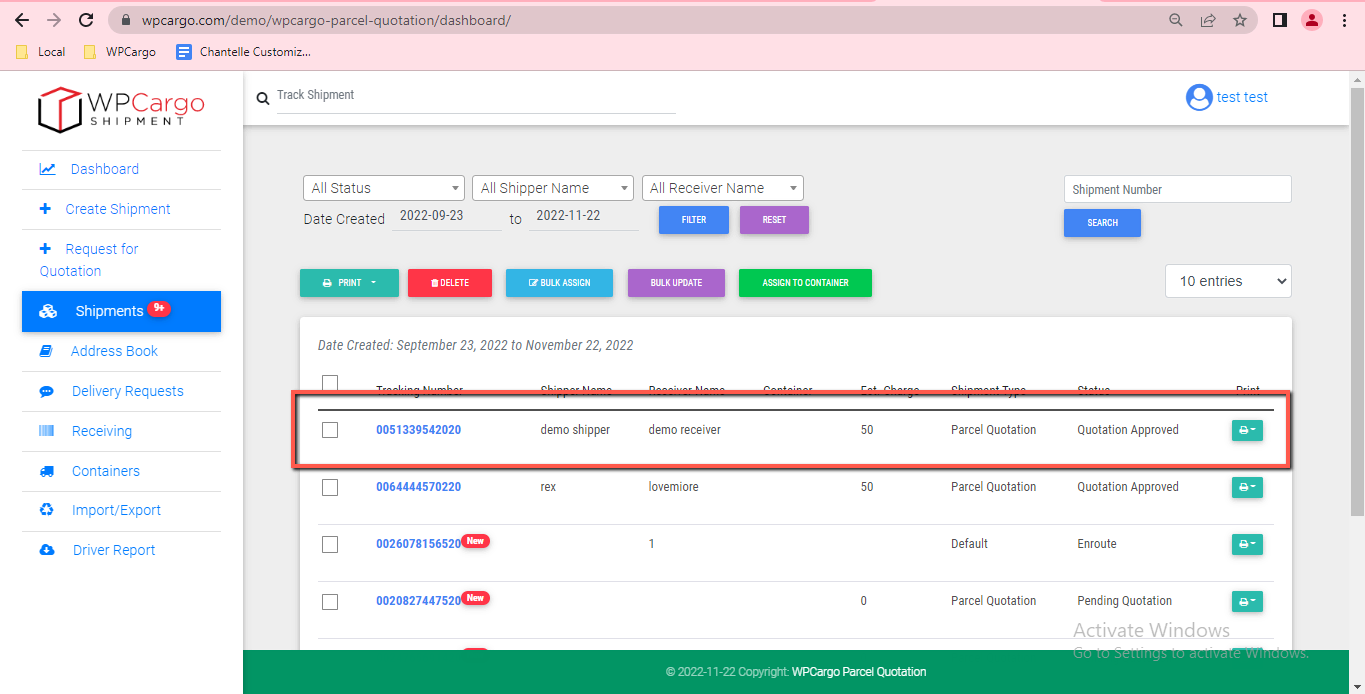Open the Chantelle Customiz... bookmark
The height and width of the screenshot is (694, 1365).
click(243, 52)
